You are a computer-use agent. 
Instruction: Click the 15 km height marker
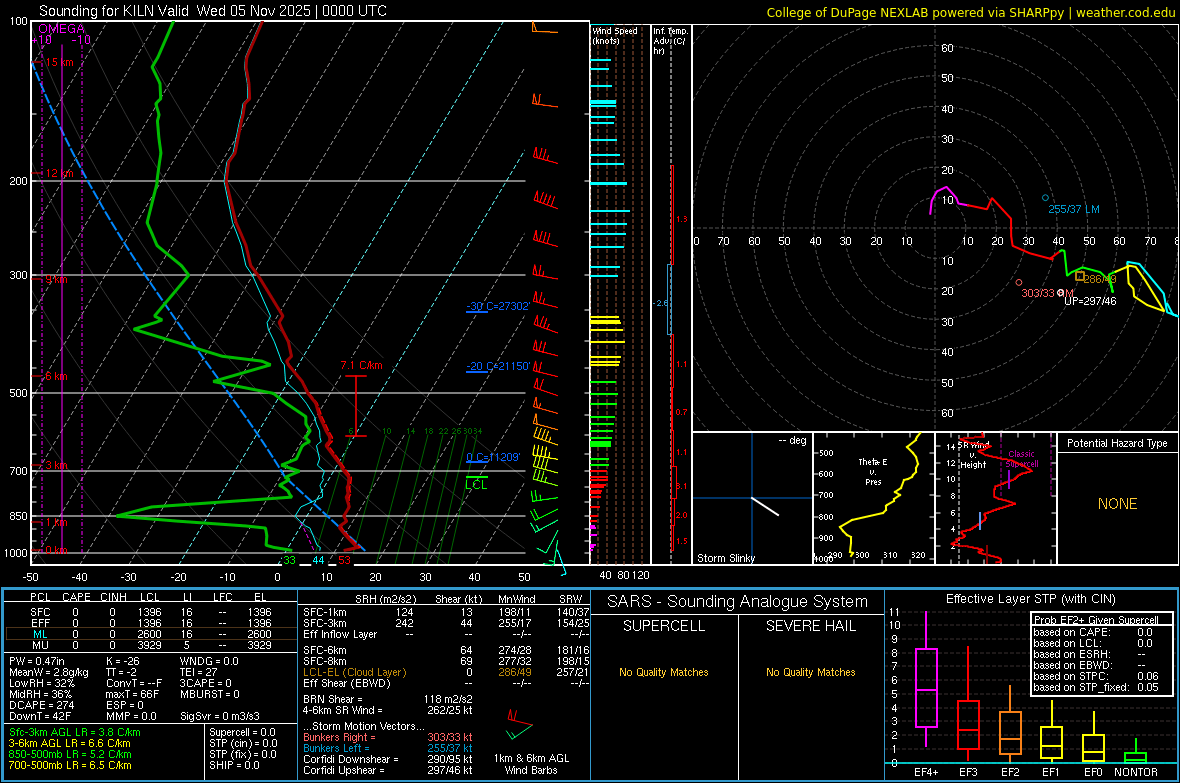[59, 62]
